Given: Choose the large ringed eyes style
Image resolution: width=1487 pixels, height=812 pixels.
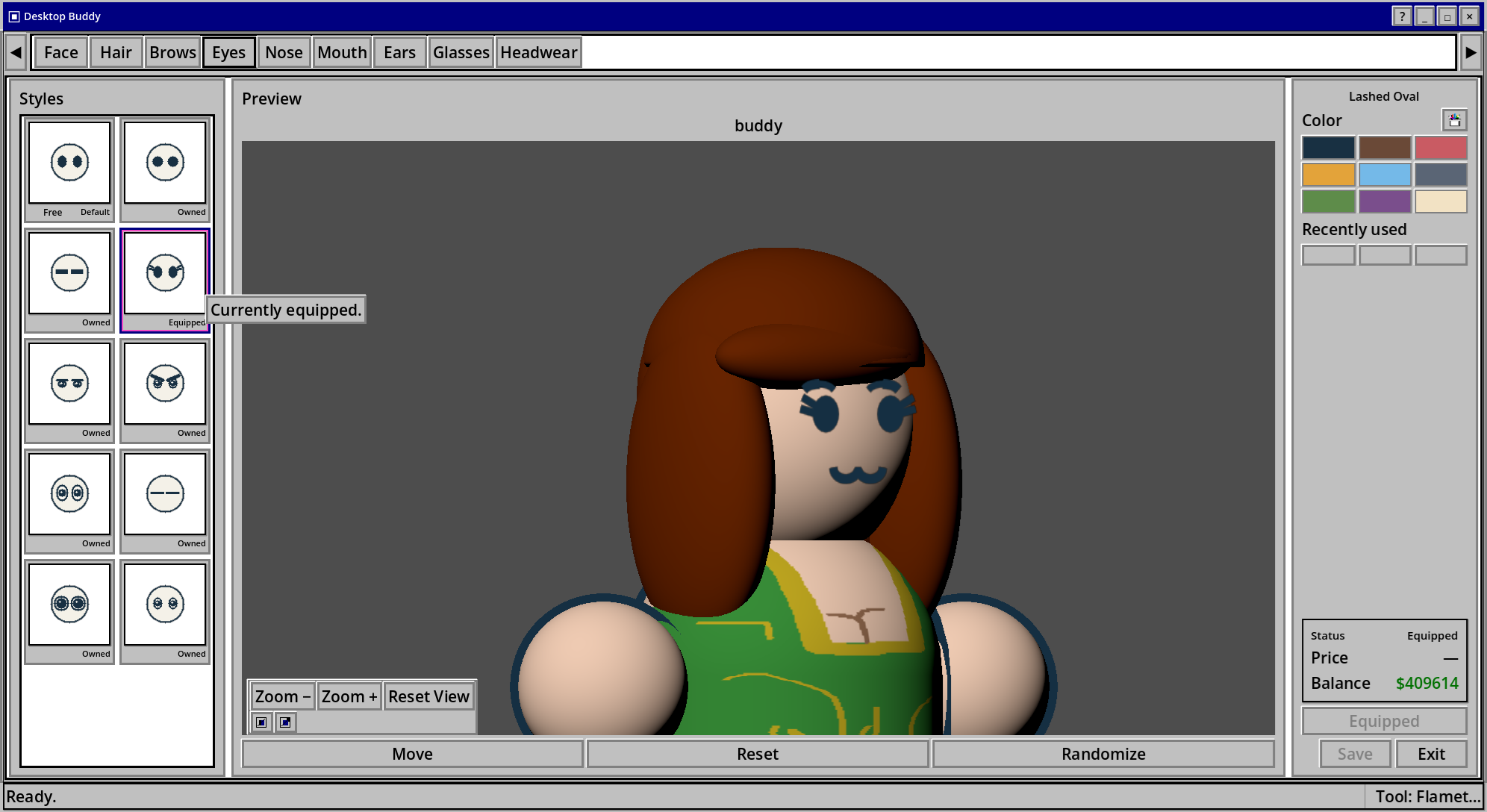Looking at the screenshot, I should point(69,611).
